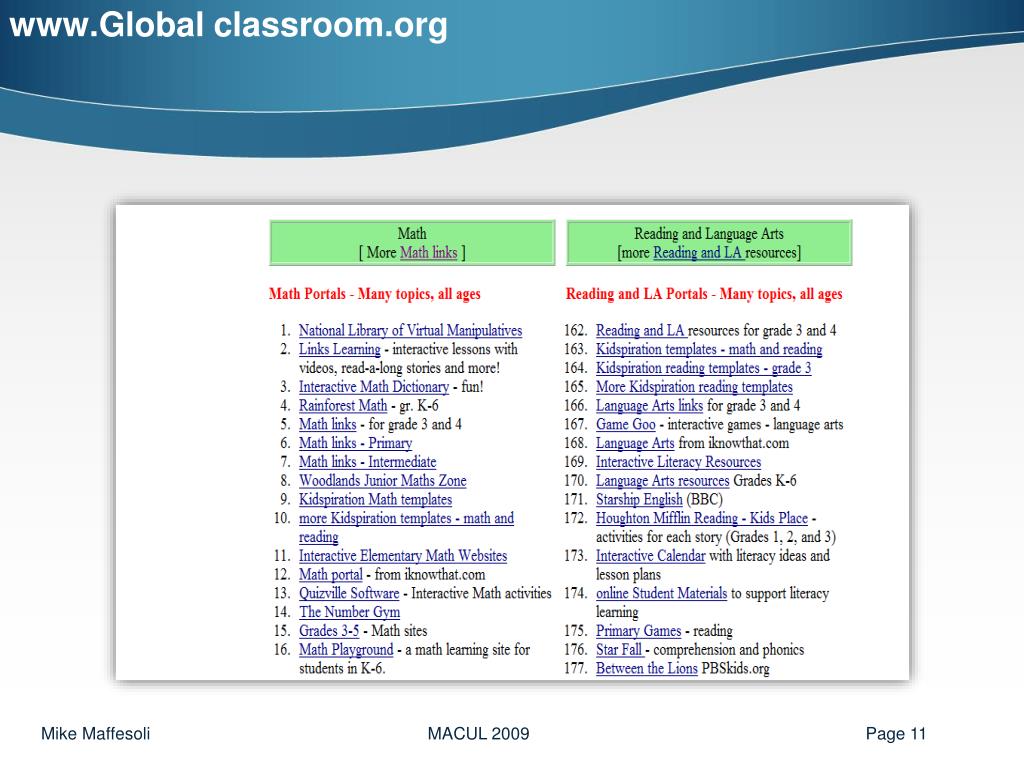Click the "Reading and Language Arts" header title
This screenshot has width=1024, height=768.
[709, 233]
